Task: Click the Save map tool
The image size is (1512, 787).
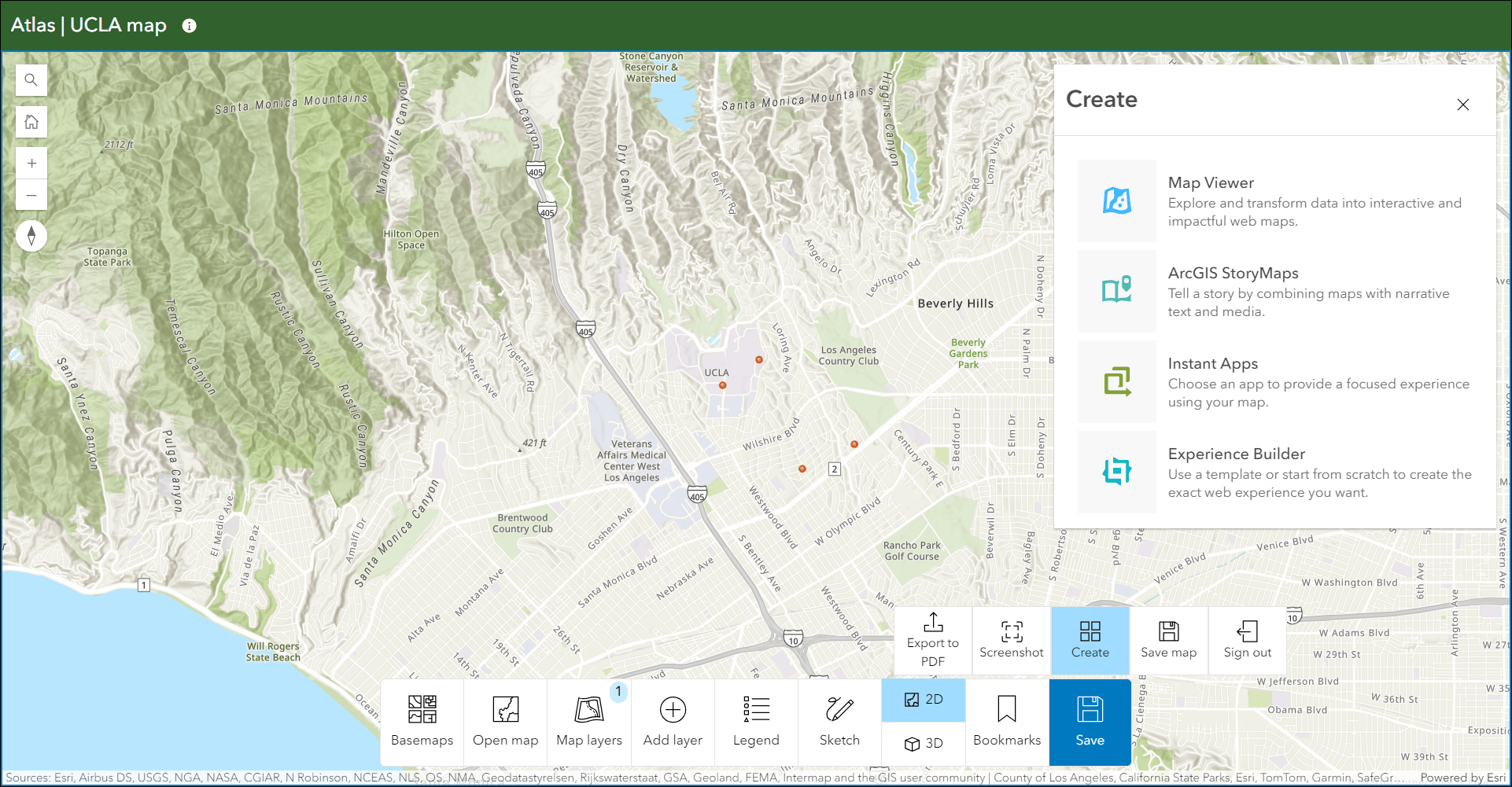Action: 1169,640
